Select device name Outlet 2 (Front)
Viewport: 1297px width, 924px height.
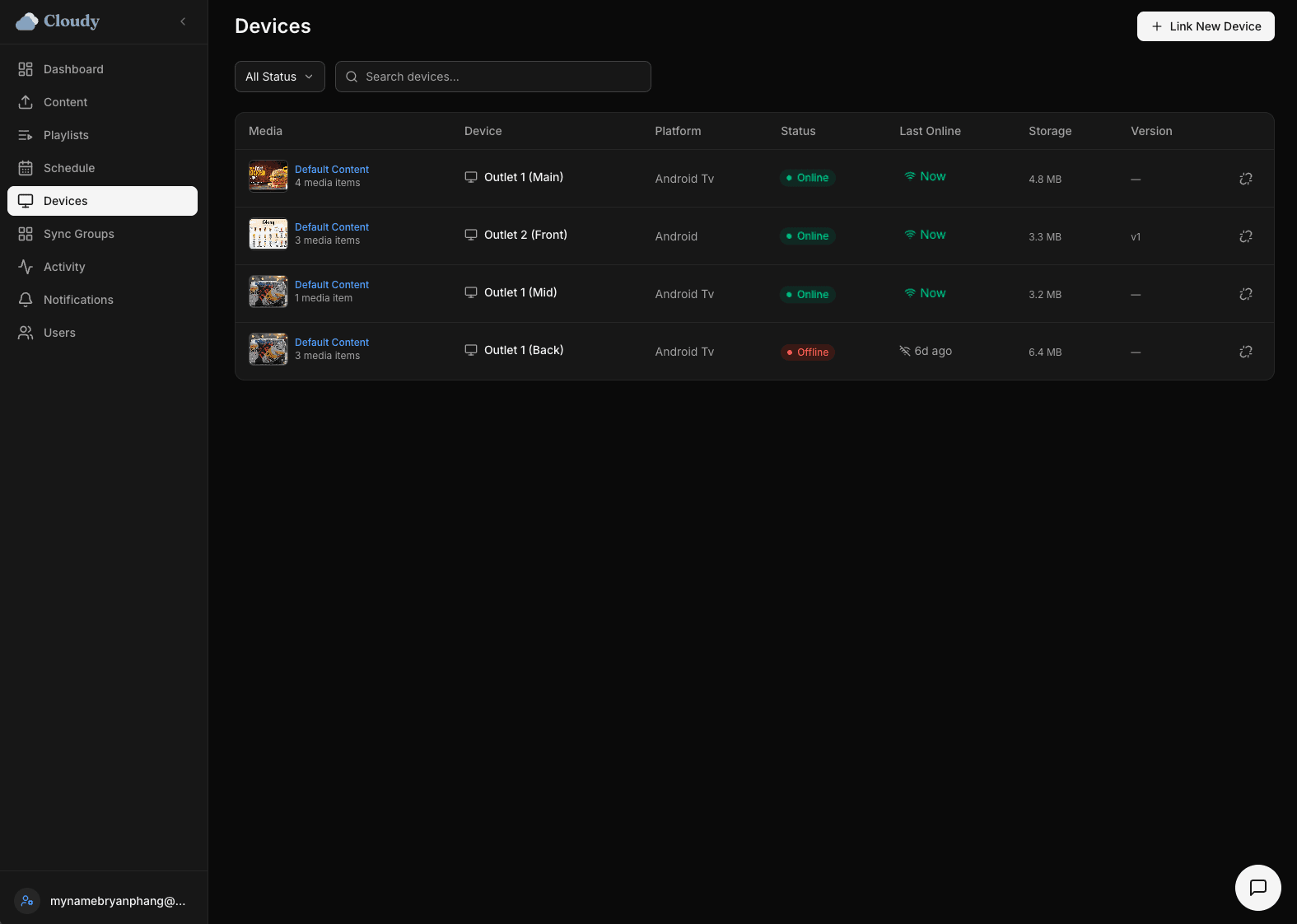(x=525, y=235)
